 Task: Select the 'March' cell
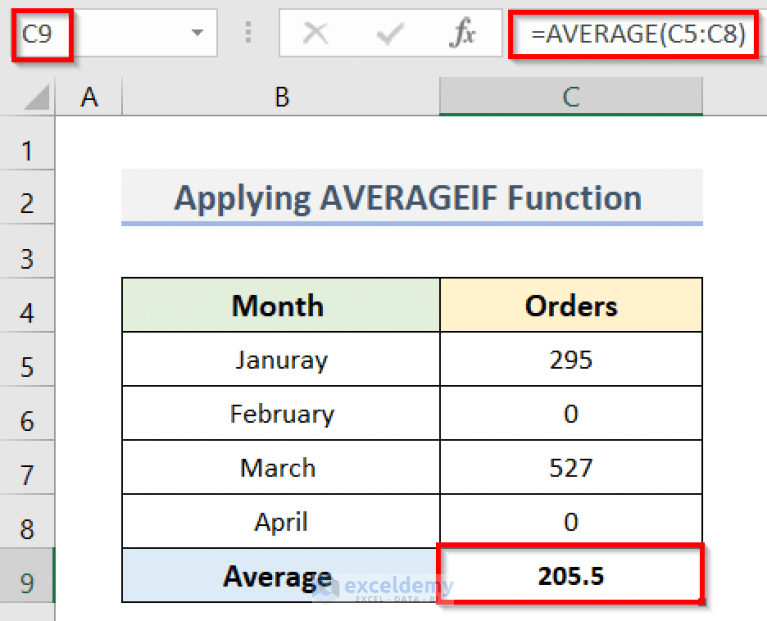[x=281, y=467]
